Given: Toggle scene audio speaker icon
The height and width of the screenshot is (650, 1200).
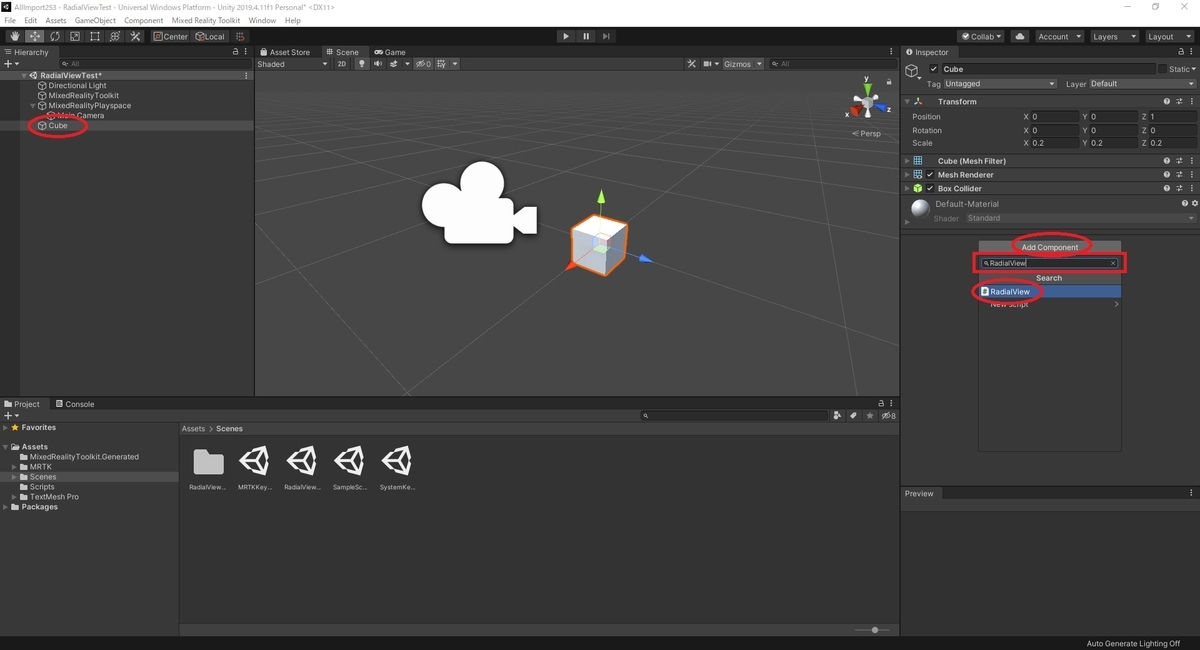Looking at the screenshot, I should pos(378,64).
